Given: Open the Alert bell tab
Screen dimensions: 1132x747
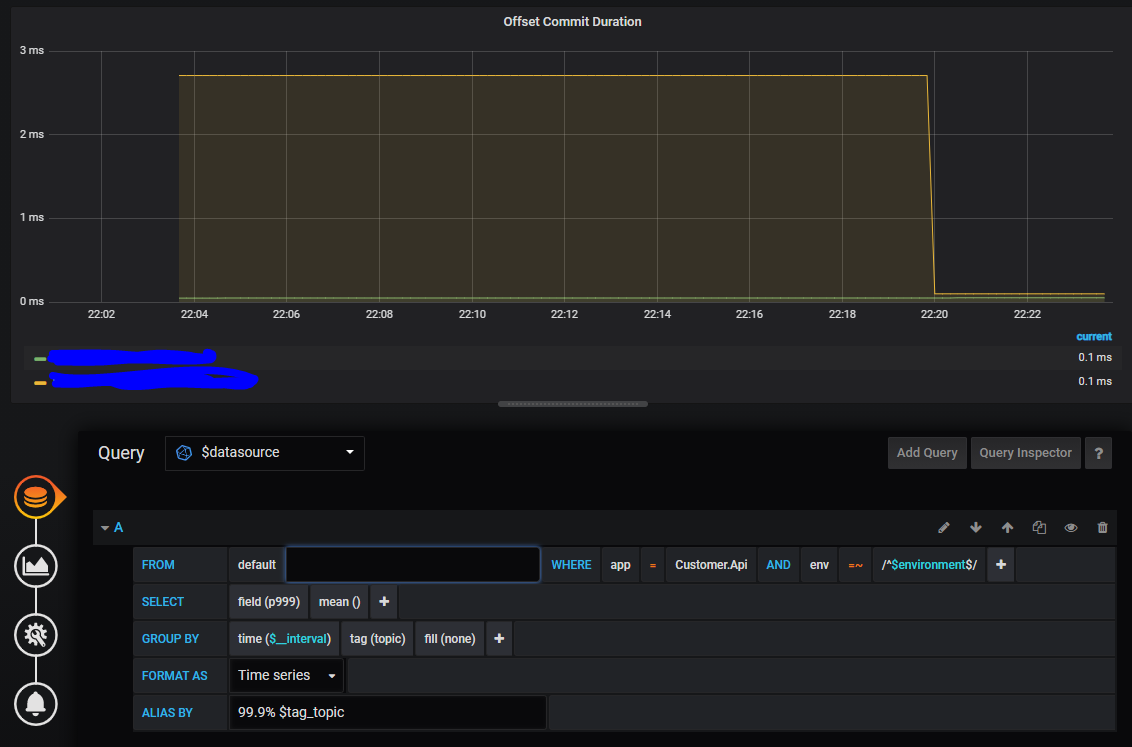Looking at the screenshot, I should click(x=36, y=703).
